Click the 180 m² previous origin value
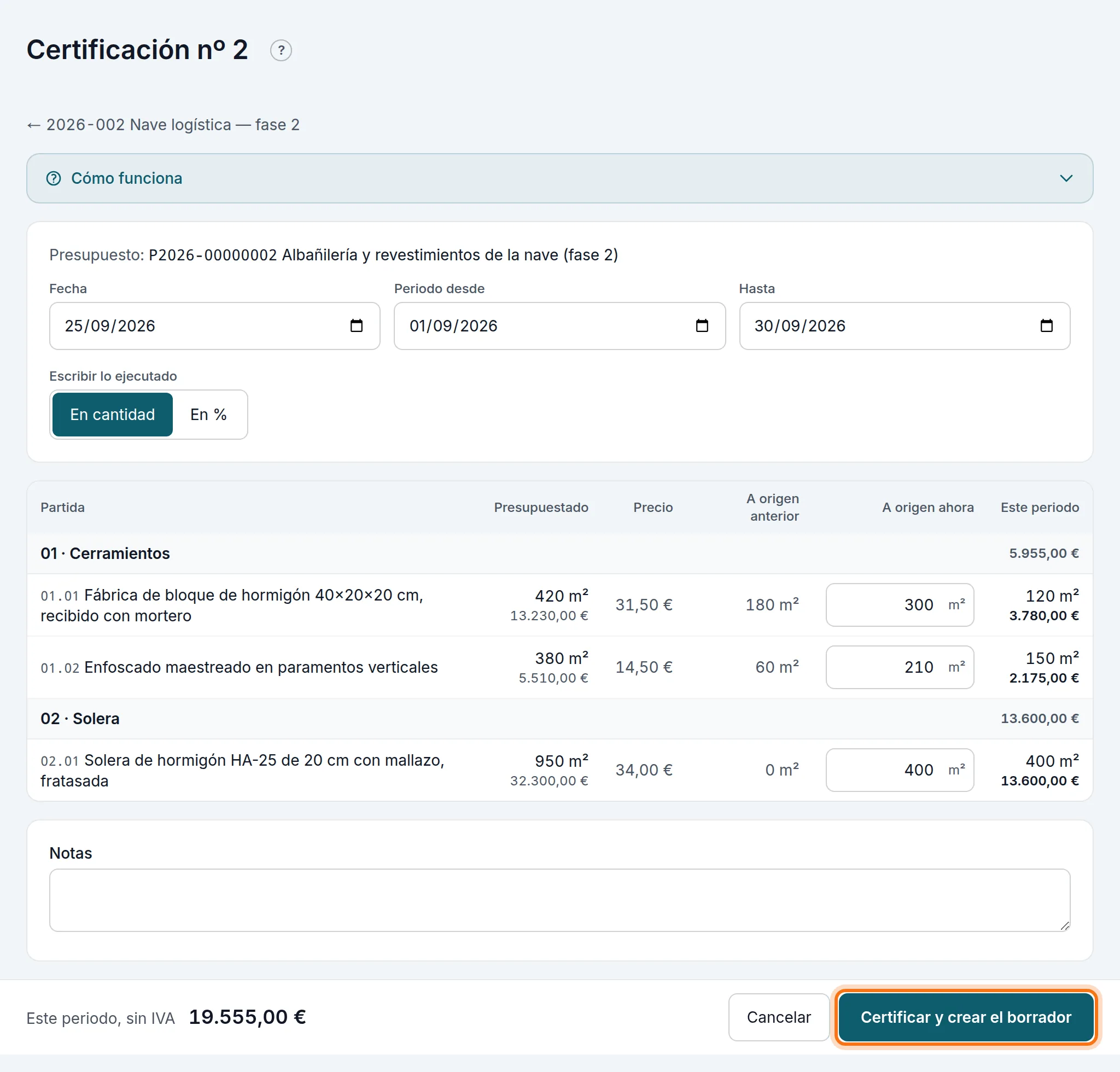This screenshot has width=1120, height=1072. tap(772, 604)
